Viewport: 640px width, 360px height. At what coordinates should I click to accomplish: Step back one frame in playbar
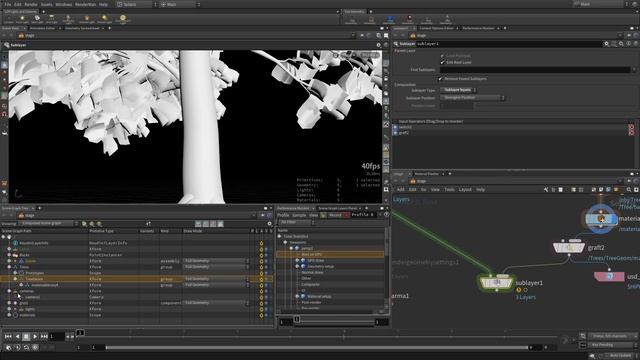pyautogui.click(x=17, y=336)
